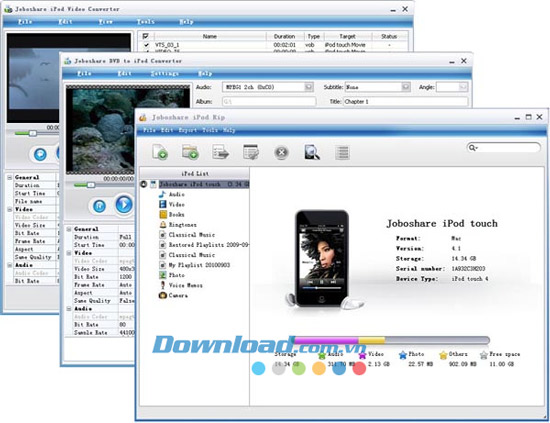Uncheck the VTS_03_1 file checkbox

(147, 45)
